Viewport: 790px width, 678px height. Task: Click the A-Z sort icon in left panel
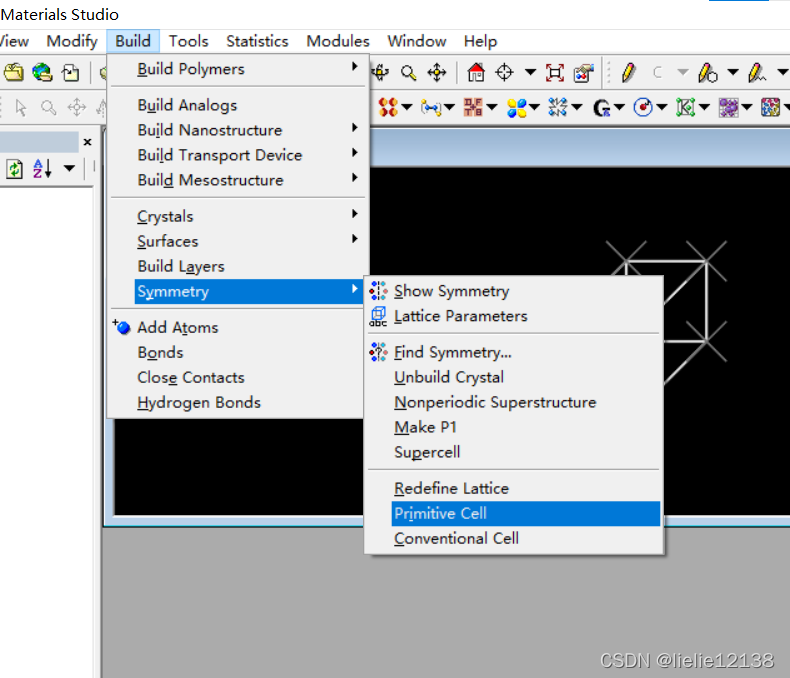pyautogui.click(x=42, y=168)
